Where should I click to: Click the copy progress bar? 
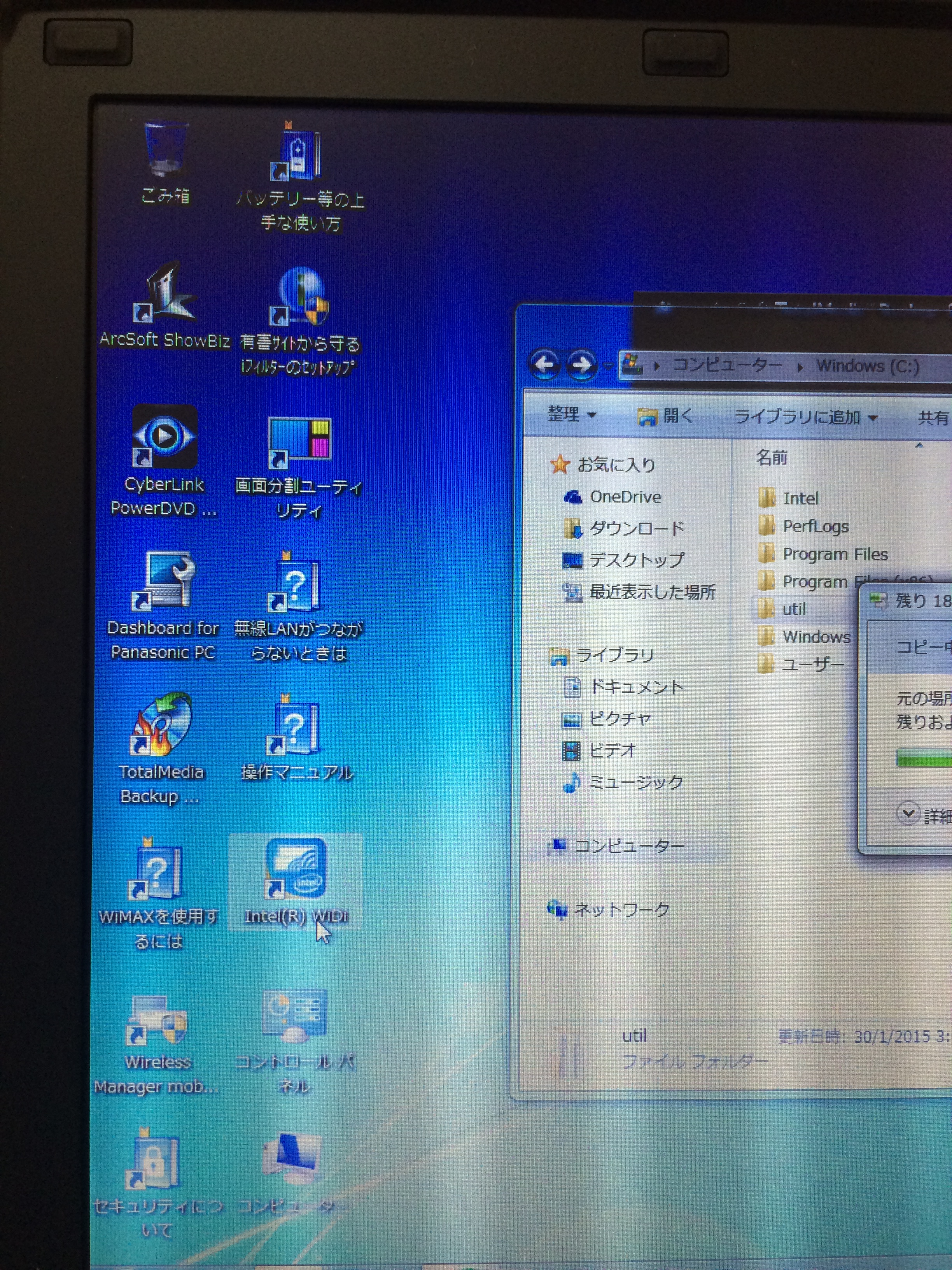pyautogui.click(x=924, y=758)
